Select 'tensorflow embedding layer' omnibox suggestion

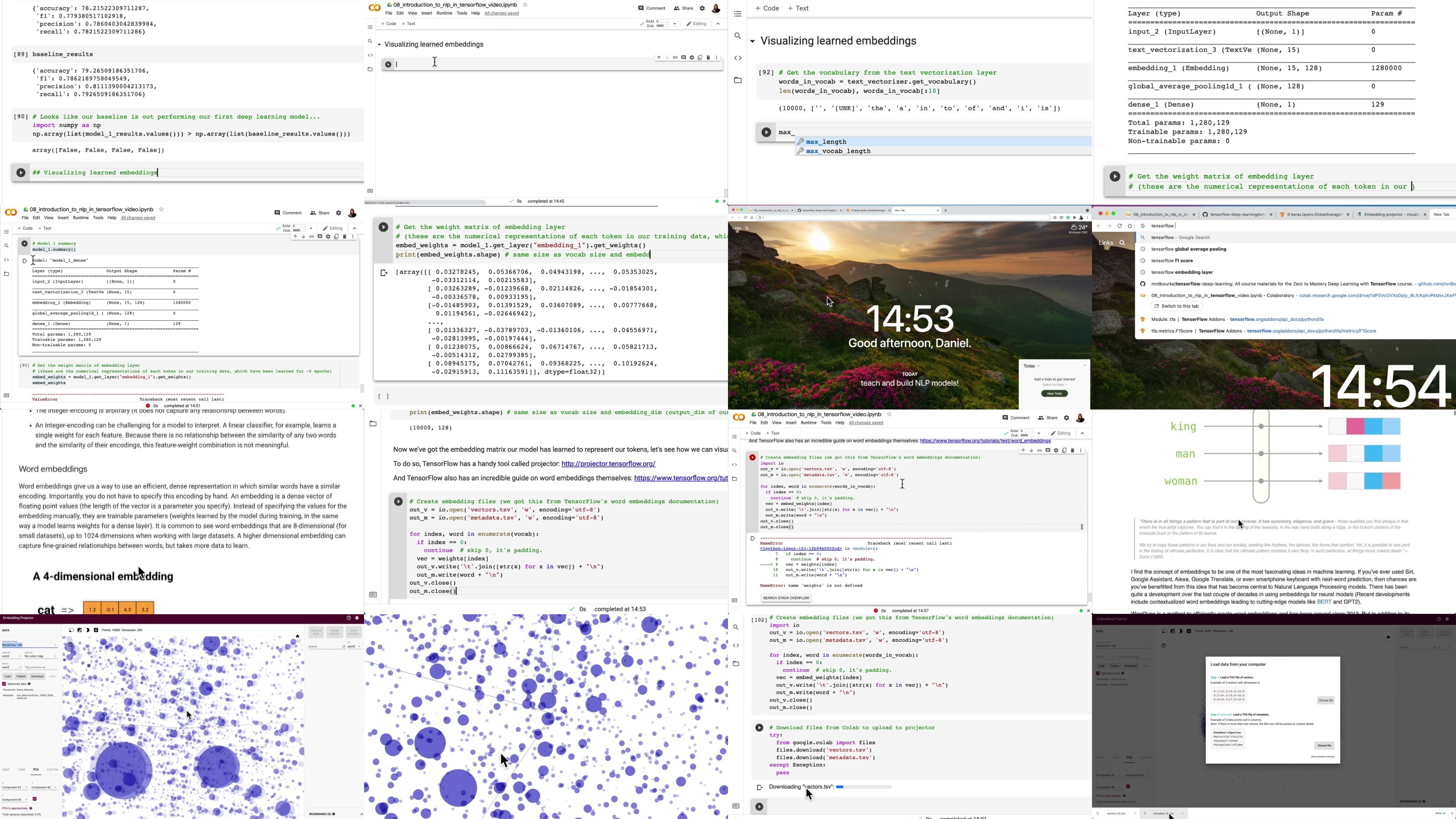coord(1182,273)
